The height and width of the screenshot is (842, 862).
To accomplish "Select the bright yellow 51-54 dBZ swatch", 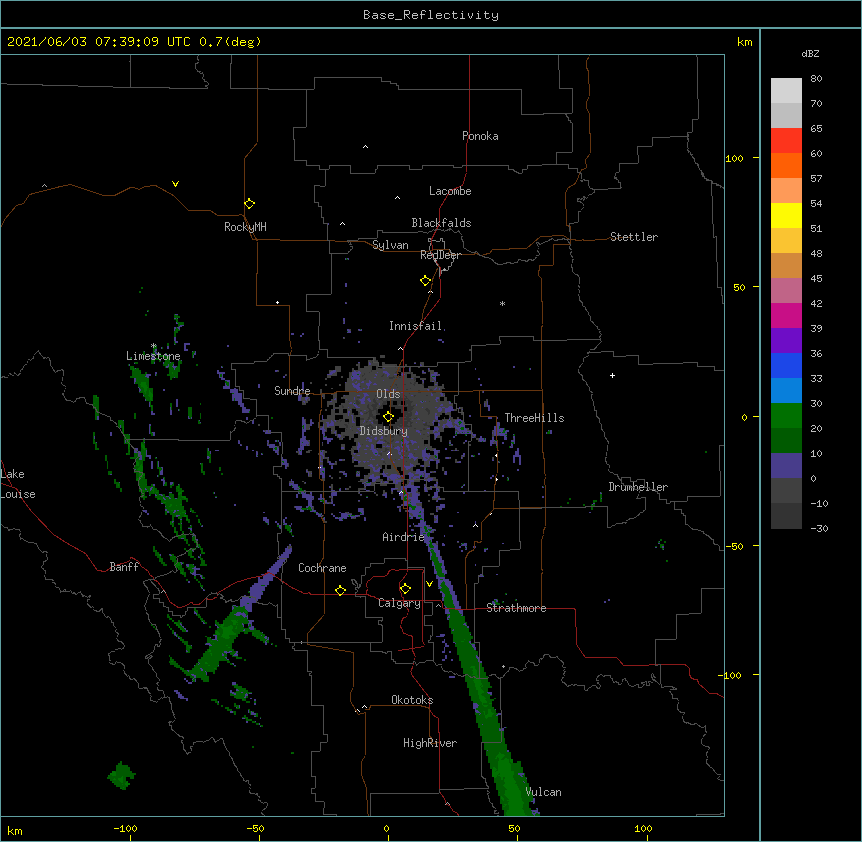I will click(x=786, y=215).
